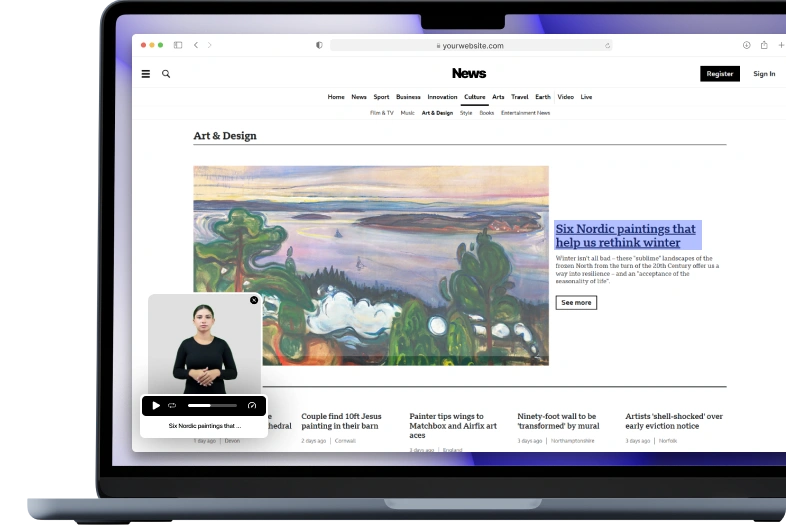Select the Culture tab in navigation
Viewport: 786px width, 526px height.
pos(474,97)
